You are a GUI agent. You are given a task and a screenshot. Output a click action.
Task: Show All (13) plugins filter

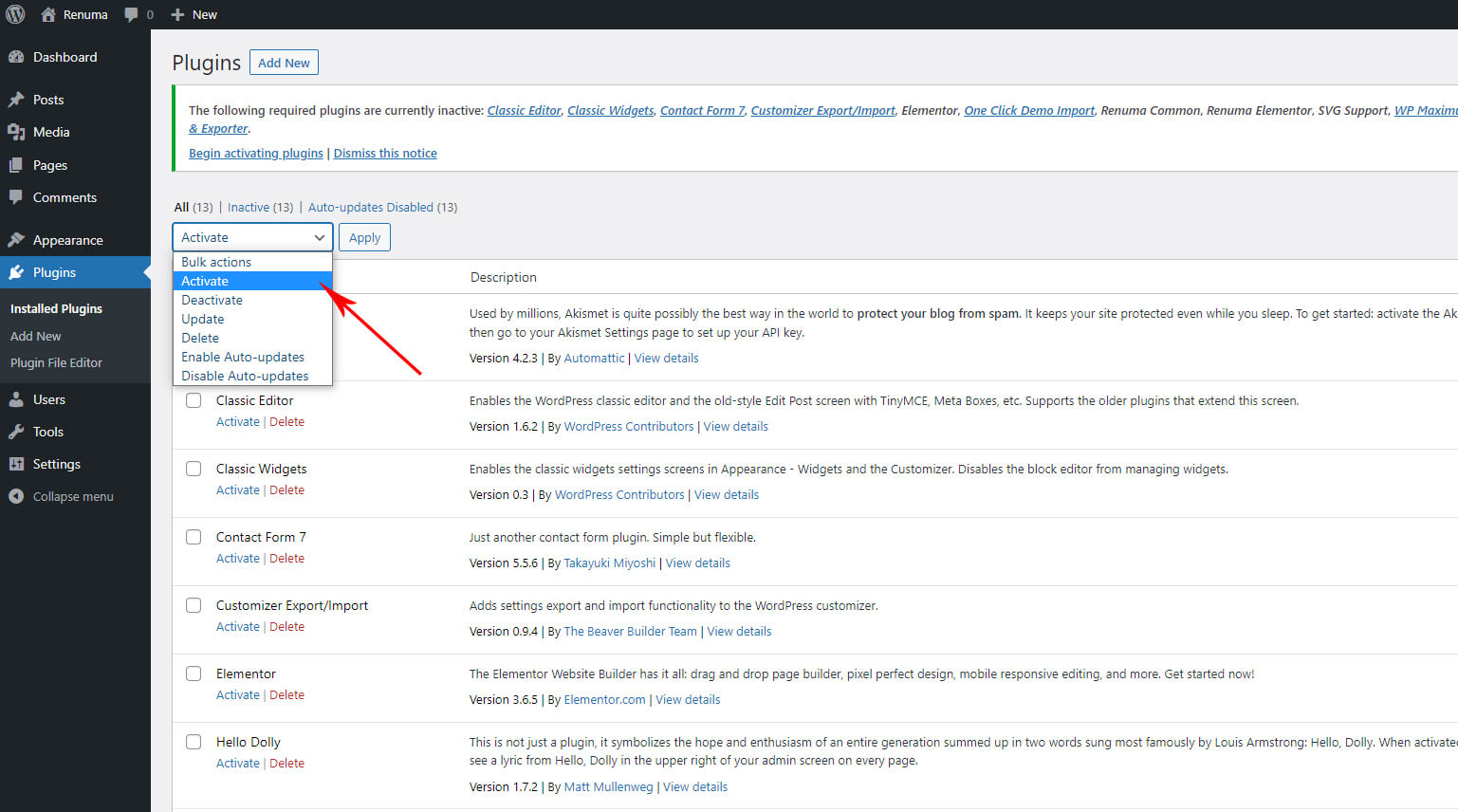[194, 207]
